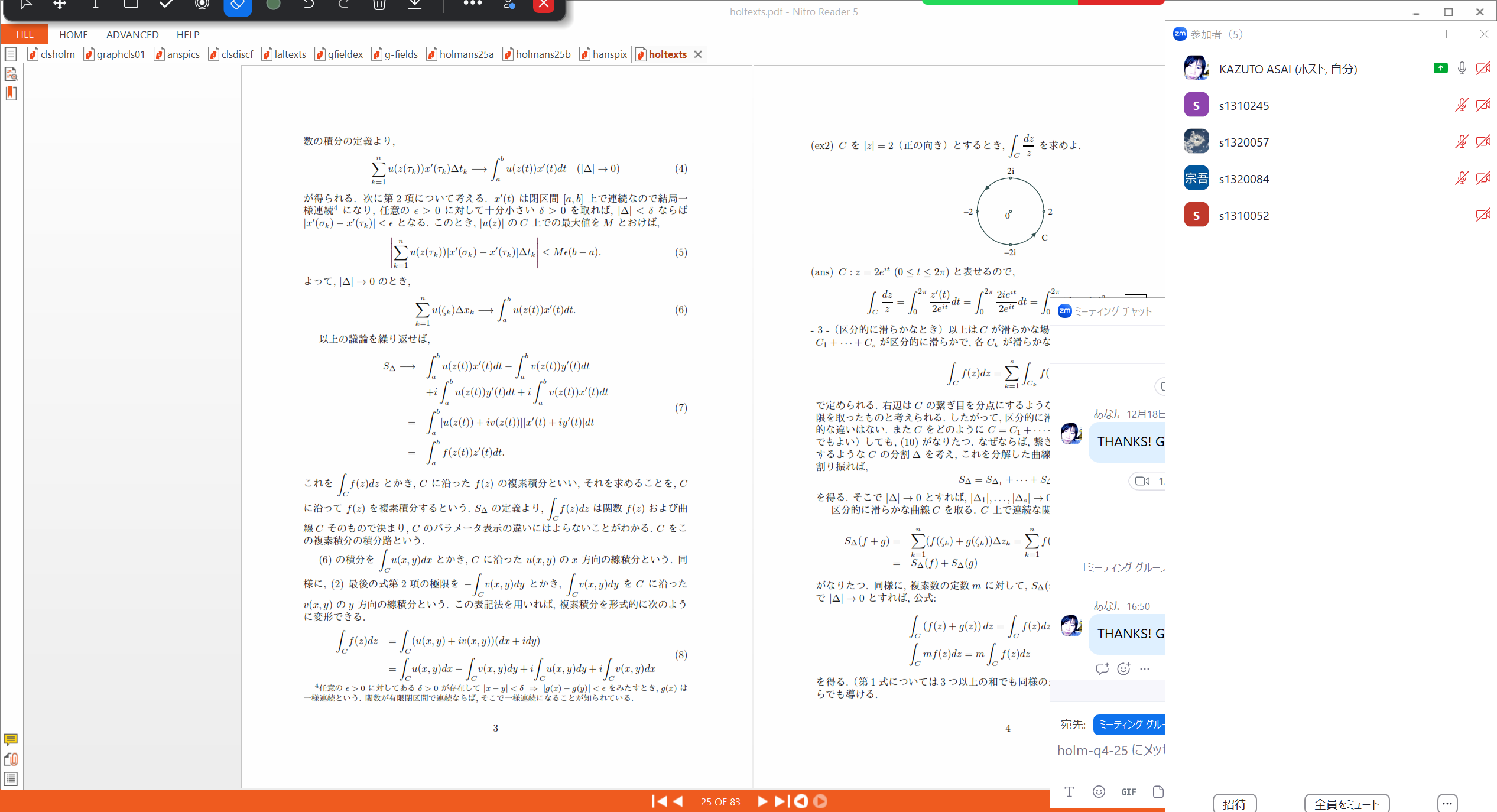Toggle microphone for KAZUTO ASAI
Viewport: 1497px width, 812px height.
pyautogui.click(x=1462, y=69)
